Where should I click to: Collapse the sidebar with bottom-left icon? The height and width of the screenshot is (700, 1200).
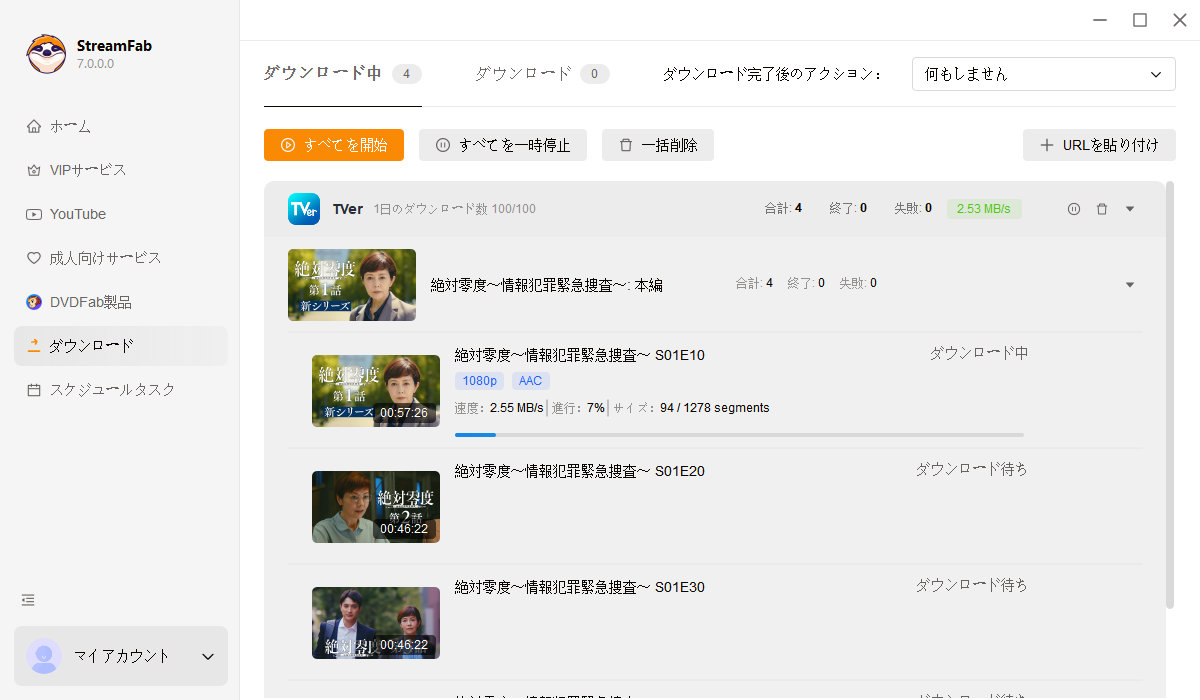[27, 600]
